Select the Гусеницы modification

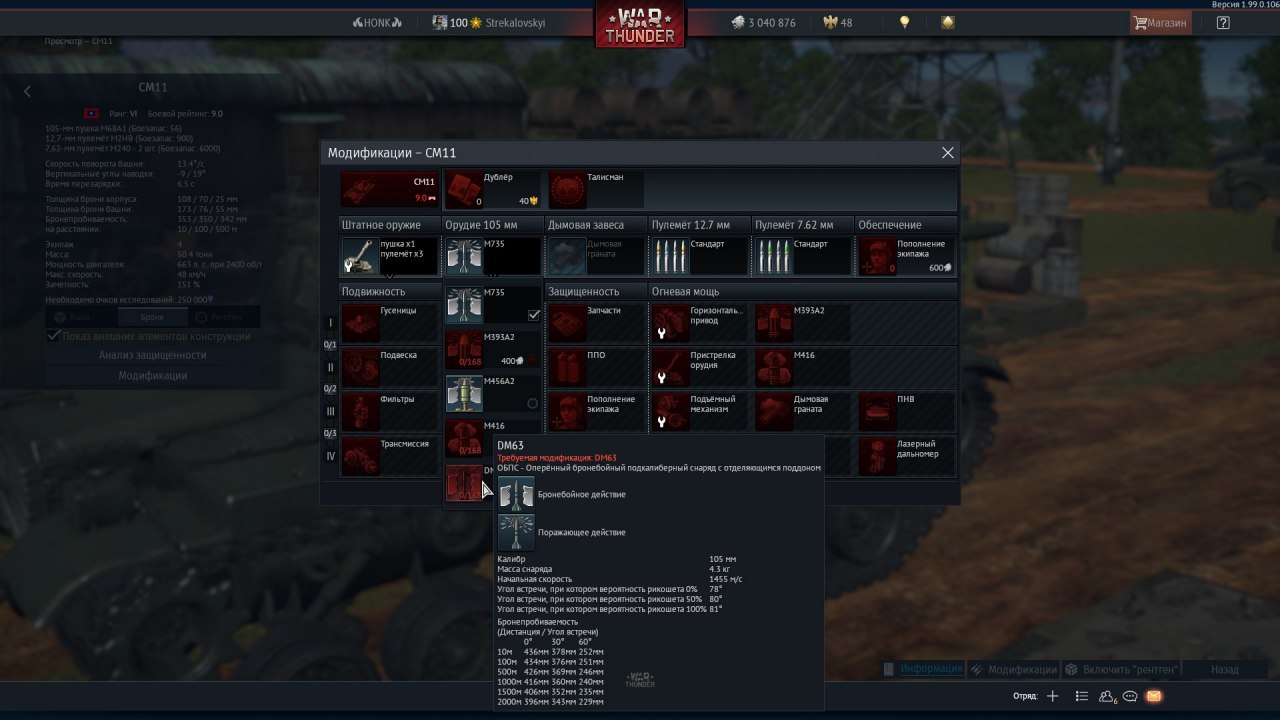pyautogui.click(x=390, y=323)
